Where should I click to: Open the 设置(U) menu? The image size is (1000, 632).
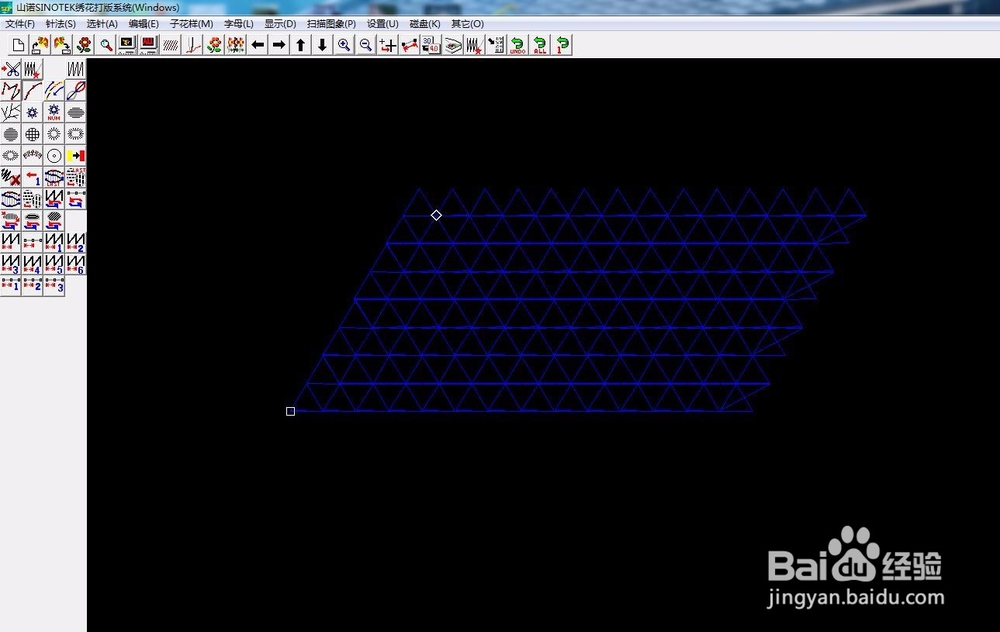(x=383, y=24)
